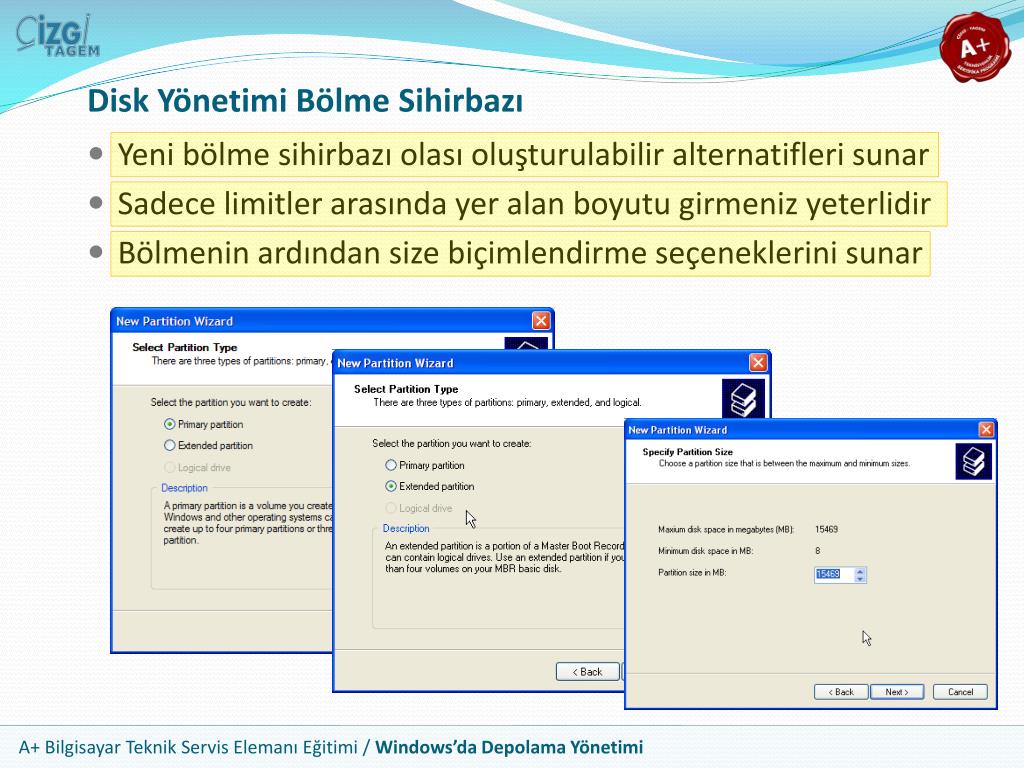Click the Description label in the middle wizard
The height and width of the screenshot is (768, 1024).
406,528
